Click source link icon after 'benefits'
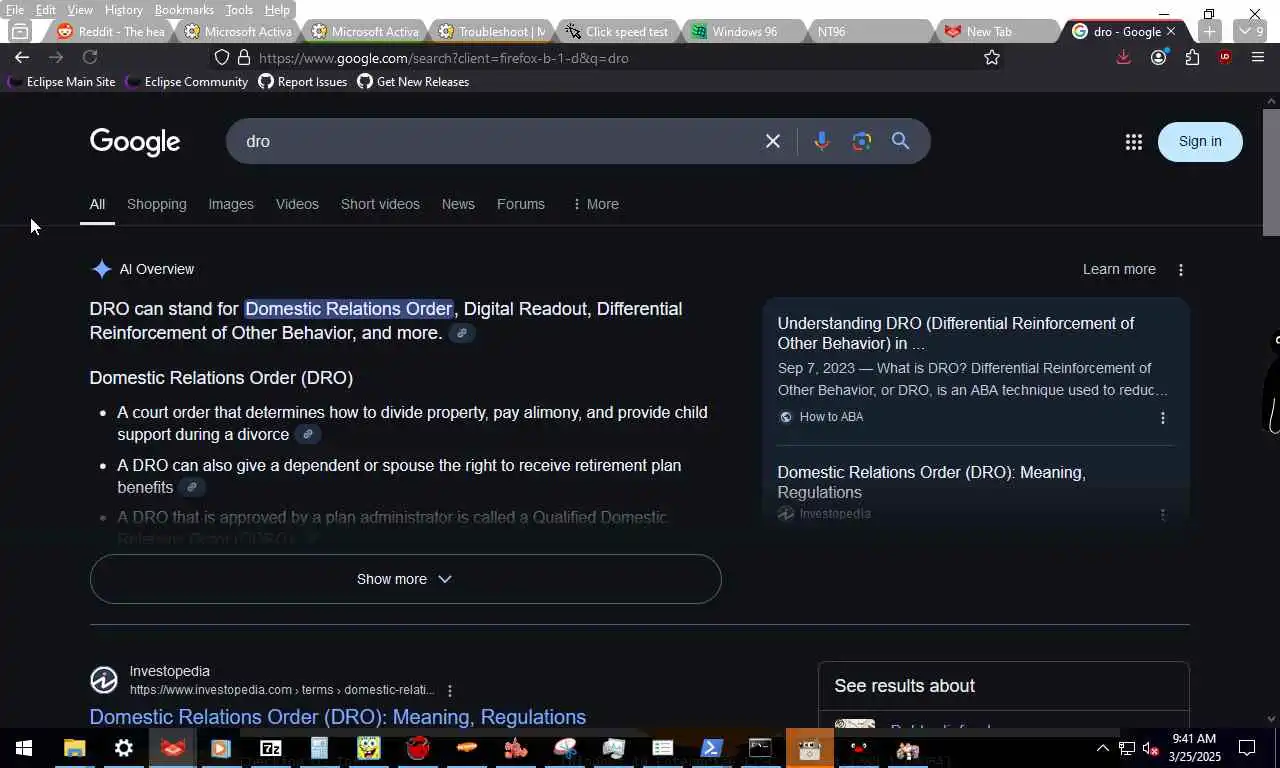Image resolution: width=1280 pixels, height=768 pixels. [192, 487]
